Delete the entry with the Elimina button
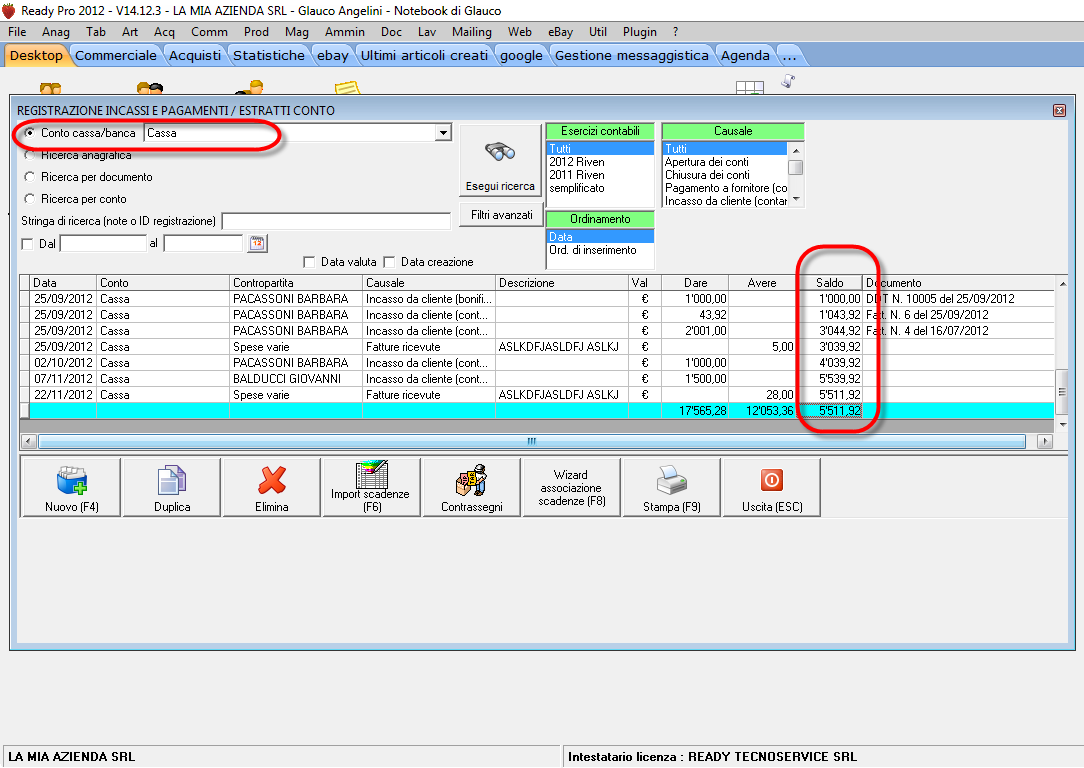Image resolution: width=1084 pixels, height=768 pixels. click(x=272, y=487)
